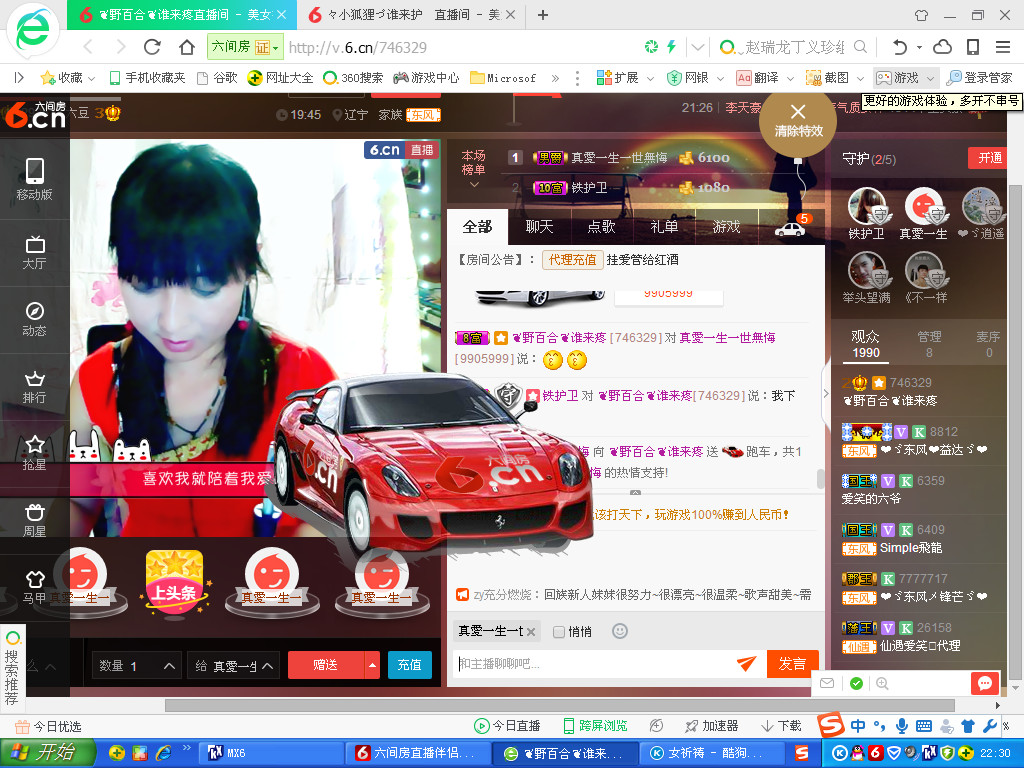The width and height of the screenshot is (1024, 768).
Task: Click 代理充值 agent recharge link
Action: click(572, 260)
